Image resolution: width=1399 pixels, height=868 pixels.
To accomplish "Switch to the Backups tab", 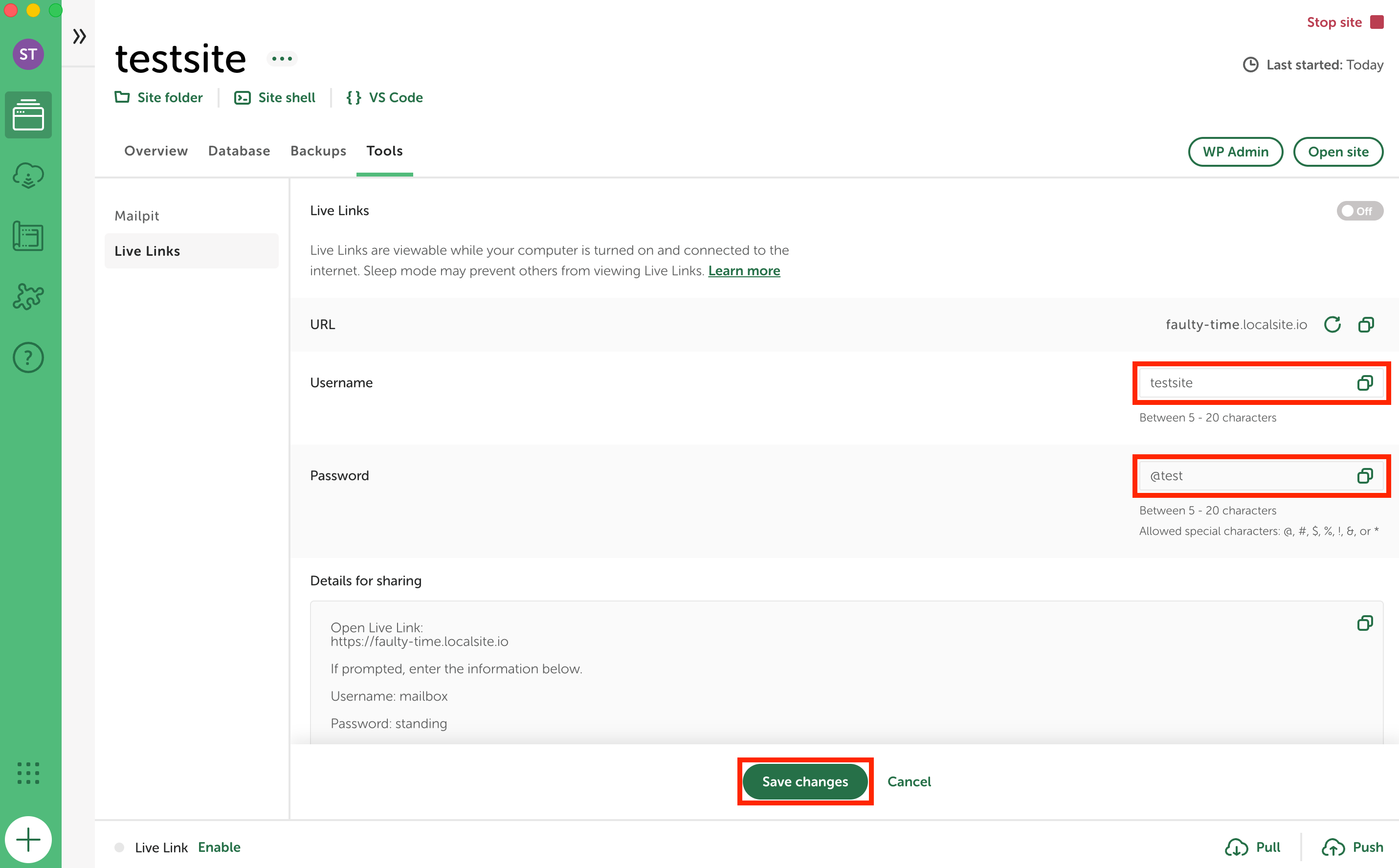I will click(x=318, y=151).
